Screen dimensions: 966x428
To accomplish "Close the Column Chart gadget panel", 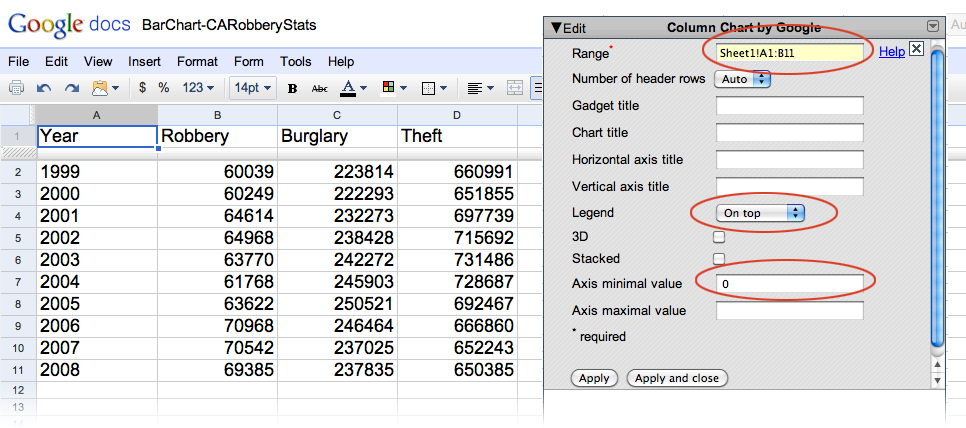I will point(917,49).
